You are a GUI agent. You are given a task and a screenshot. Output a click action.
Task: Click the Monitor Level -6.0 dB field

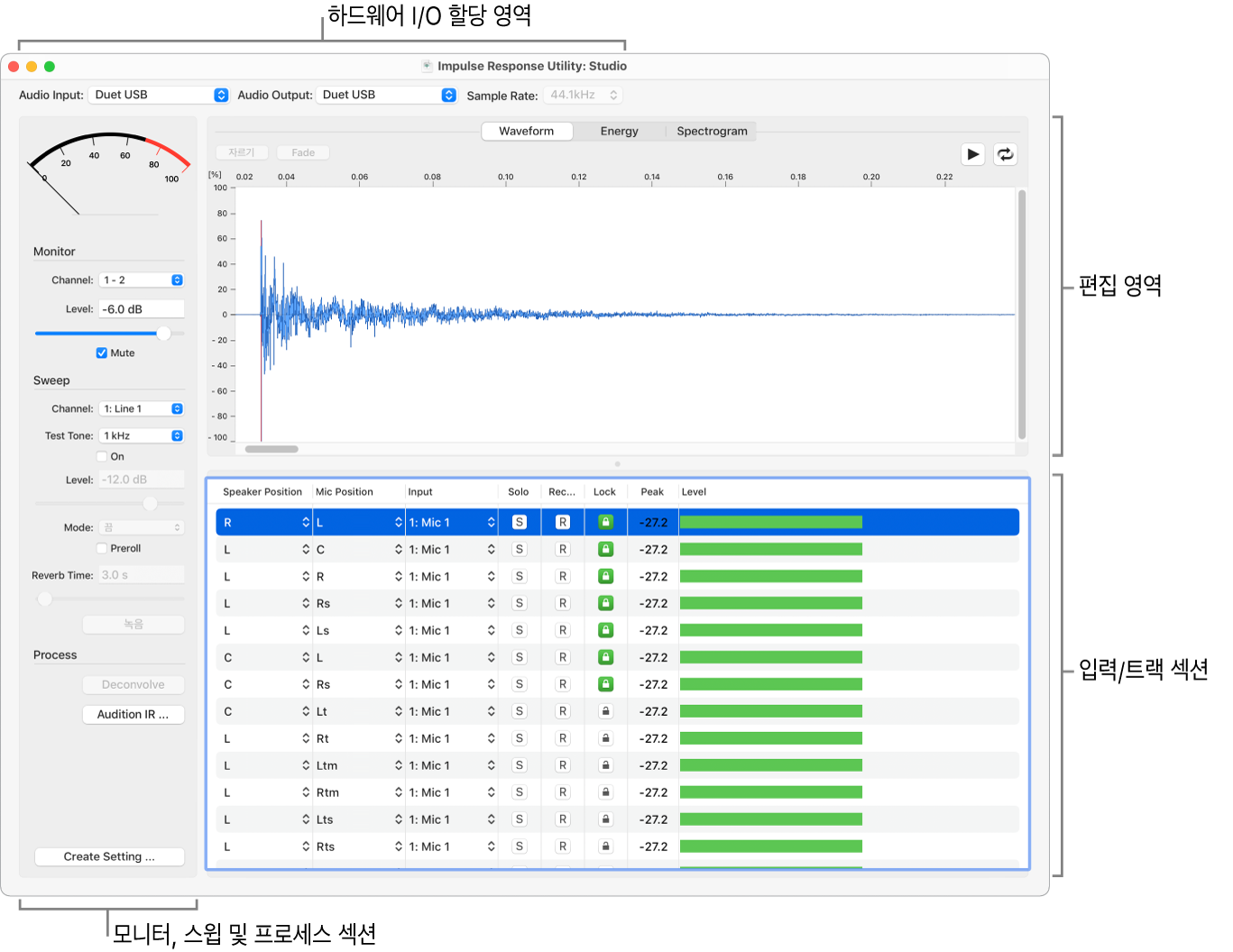142,309
